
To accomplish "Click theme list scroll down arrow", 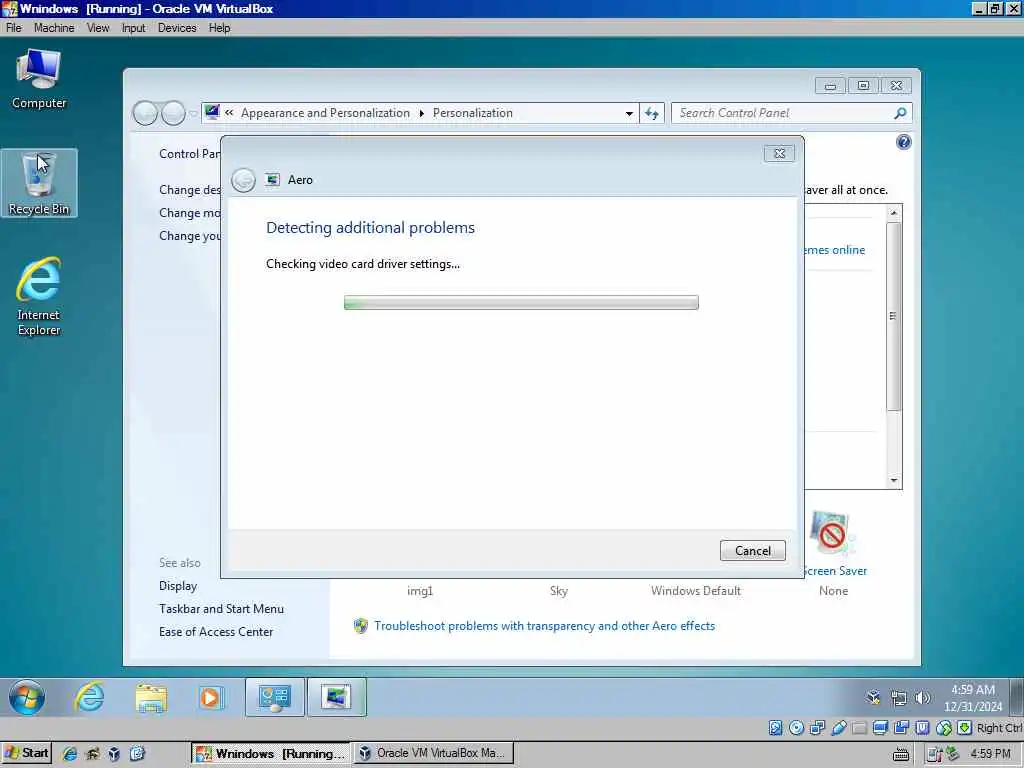I will pos(894,481).
